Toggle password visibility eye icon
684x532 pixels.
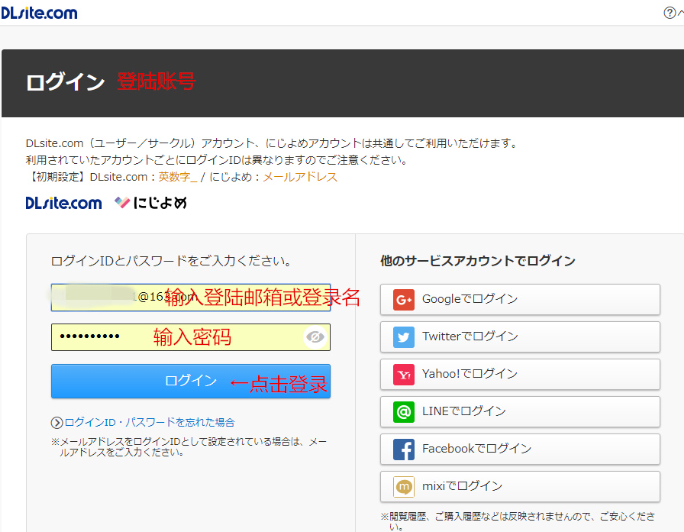[x=316, y=338]
